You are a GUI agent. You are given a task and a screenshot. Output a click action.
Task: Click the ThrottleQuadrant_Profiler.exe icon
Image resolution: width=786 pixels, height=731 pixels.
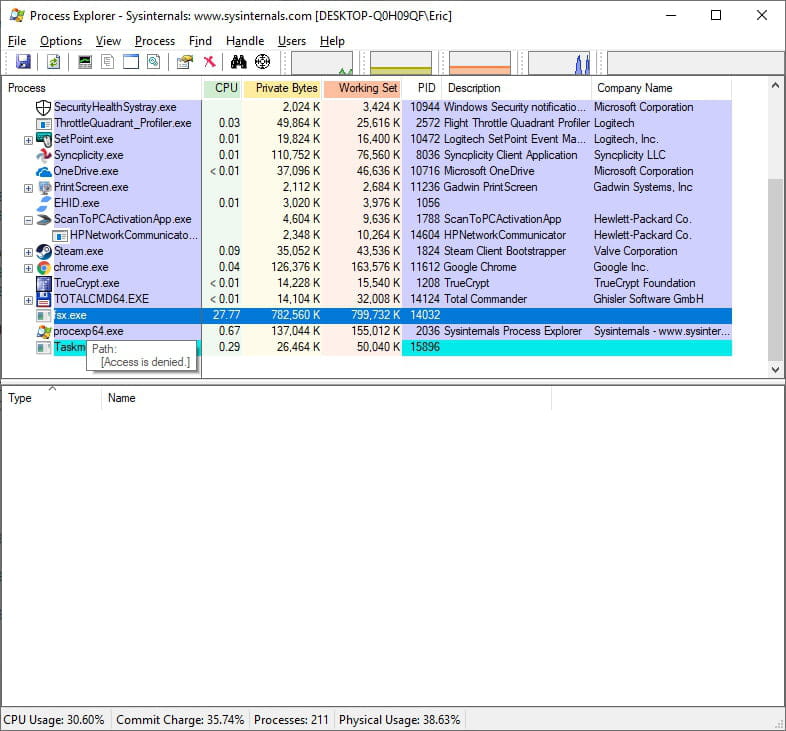pos(44,123)
